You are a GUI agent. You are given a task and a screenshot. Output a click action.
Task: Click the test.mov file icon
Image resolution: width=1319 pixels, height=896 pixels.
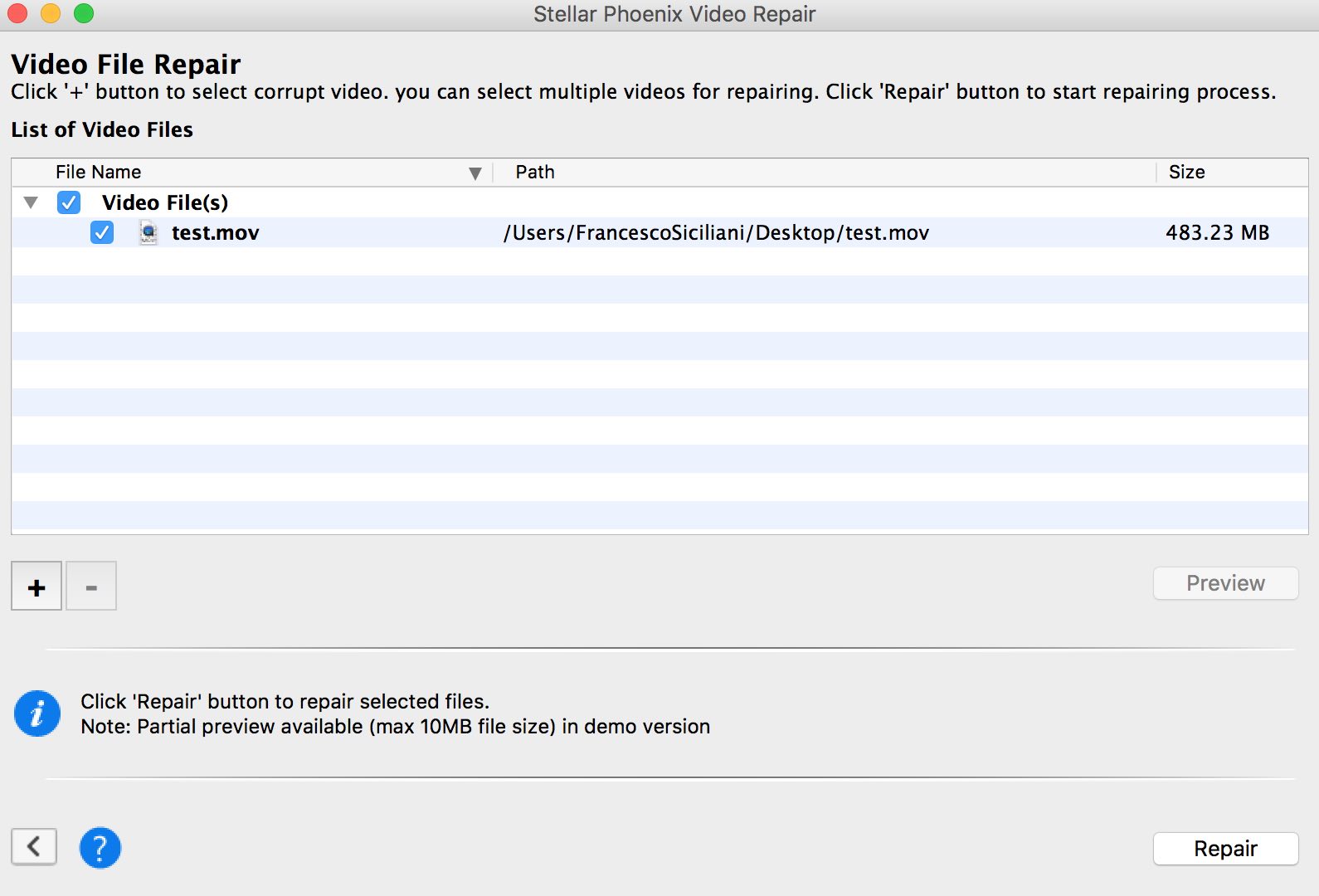coord(148,233)
